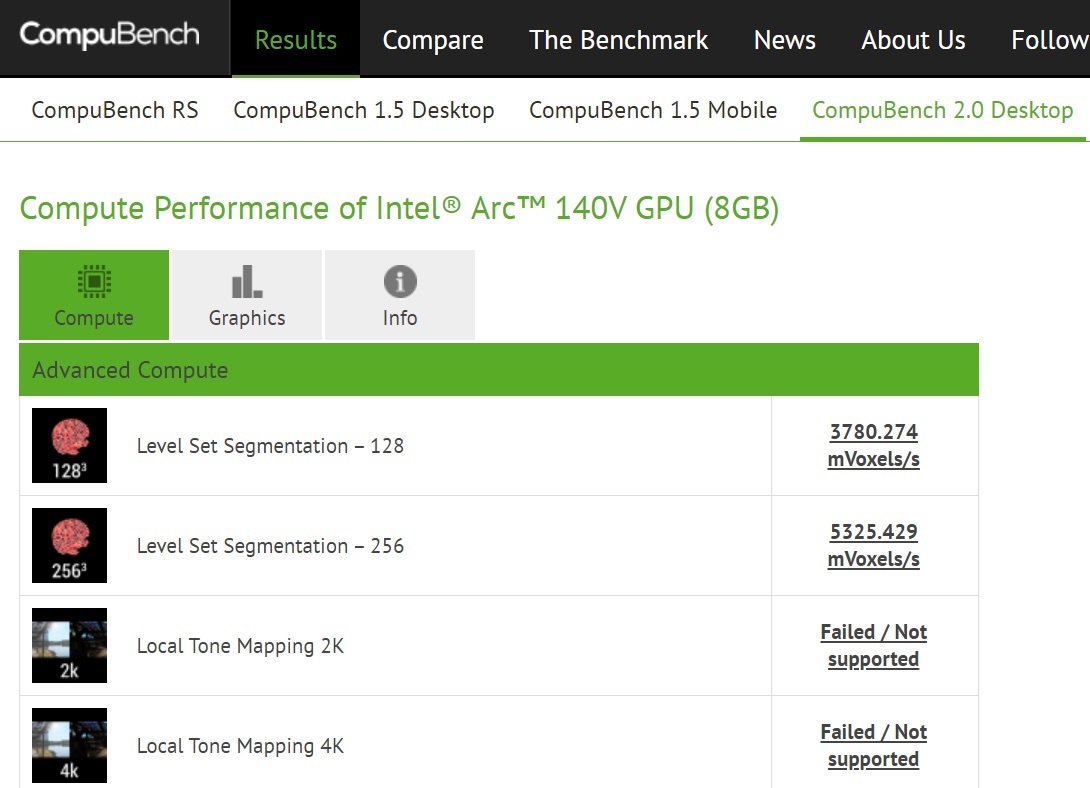
Task: Switch to CompuBench RS tab
Action: [115, 110]
